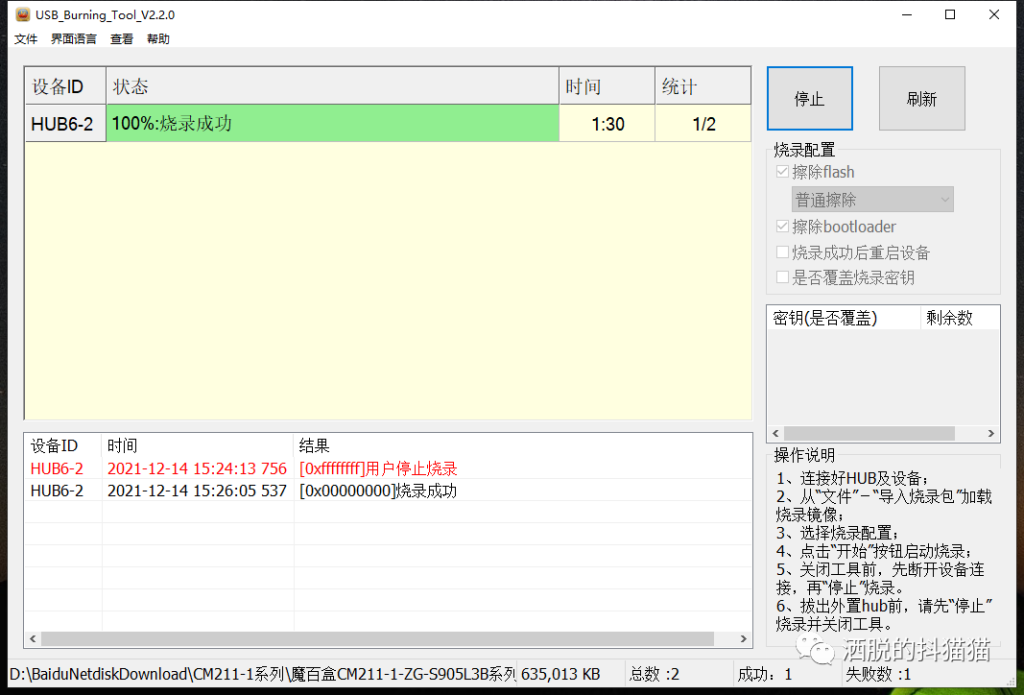This screenshot has height=695, width=1024.
Task: Click the 停止 button
Action: coord(809,99)
